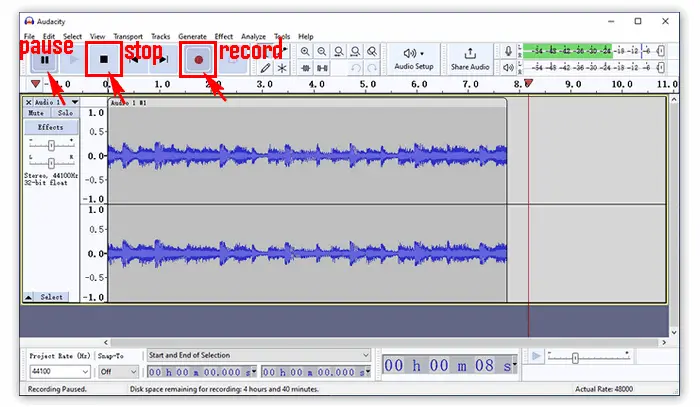700x407 pixels.
Task: Open the Select menu
Action: [x=72, y=37]
